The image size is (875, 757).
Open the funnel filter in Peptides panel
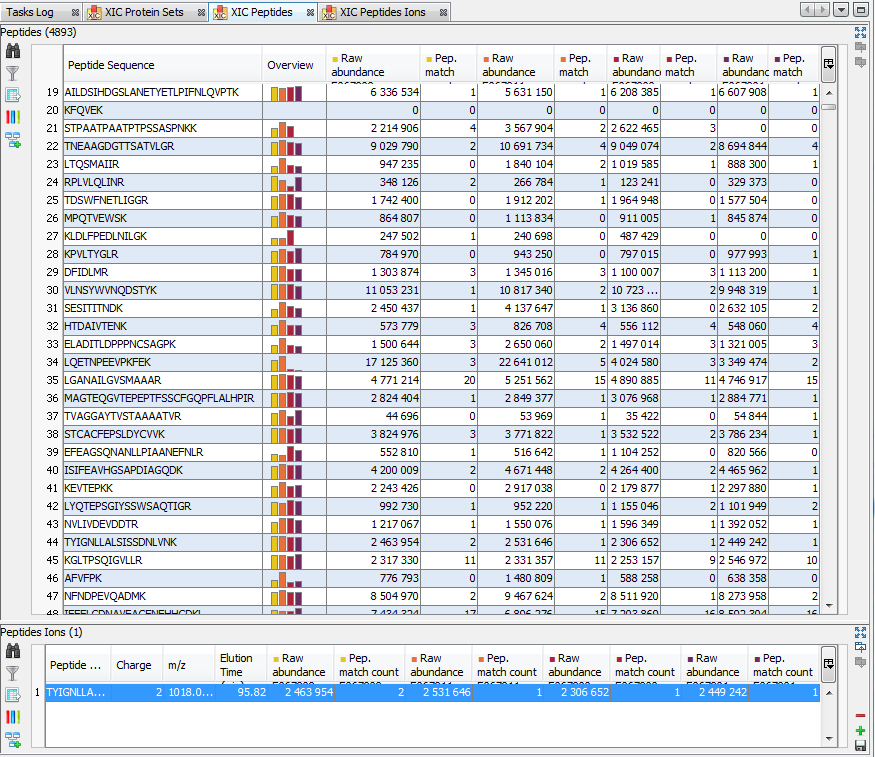13,73
